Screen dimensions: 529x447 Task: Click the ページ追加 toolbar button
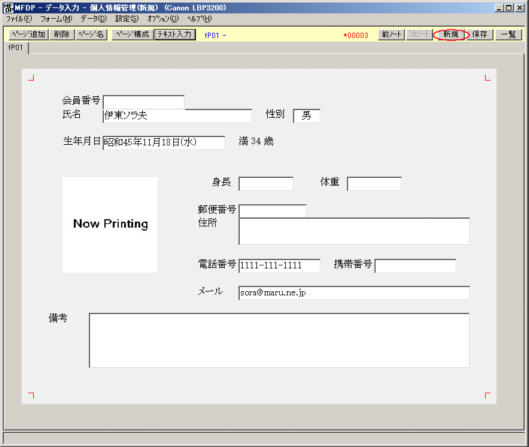tap(28, 34)
